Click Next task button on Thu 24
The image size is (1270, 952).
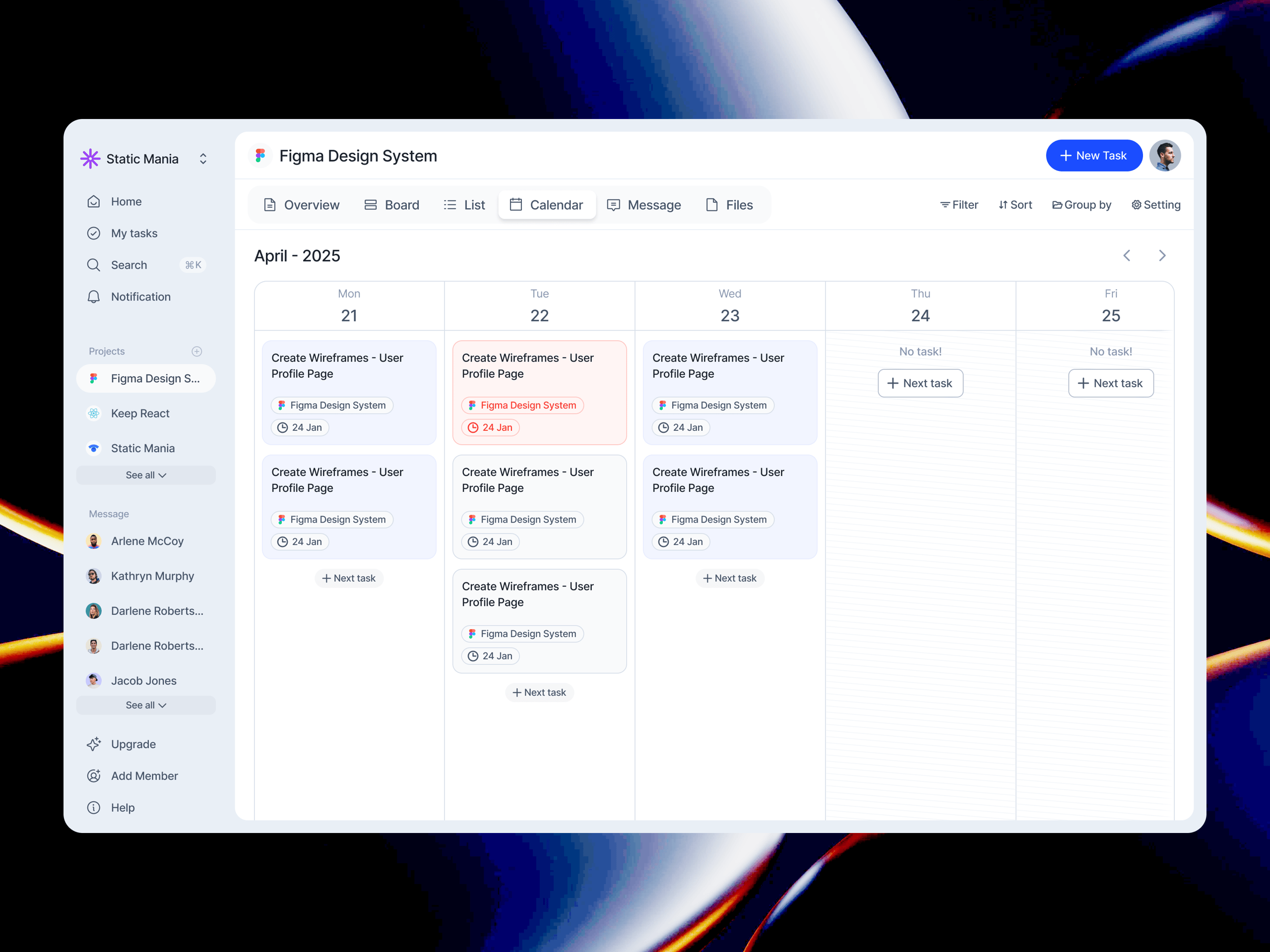coord(920,383)
